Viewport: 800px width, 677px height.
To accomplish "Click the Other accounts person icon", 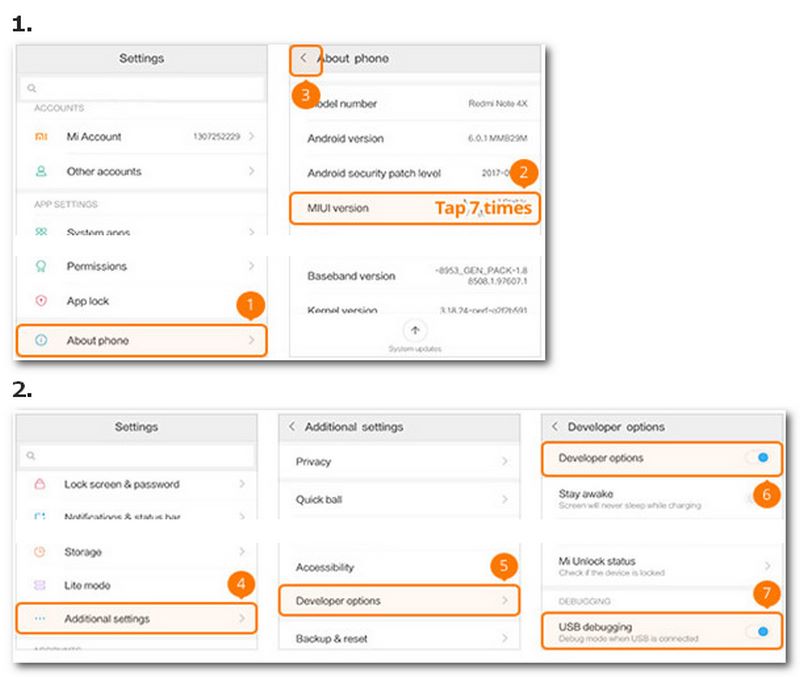I will [x=40, y=171].
